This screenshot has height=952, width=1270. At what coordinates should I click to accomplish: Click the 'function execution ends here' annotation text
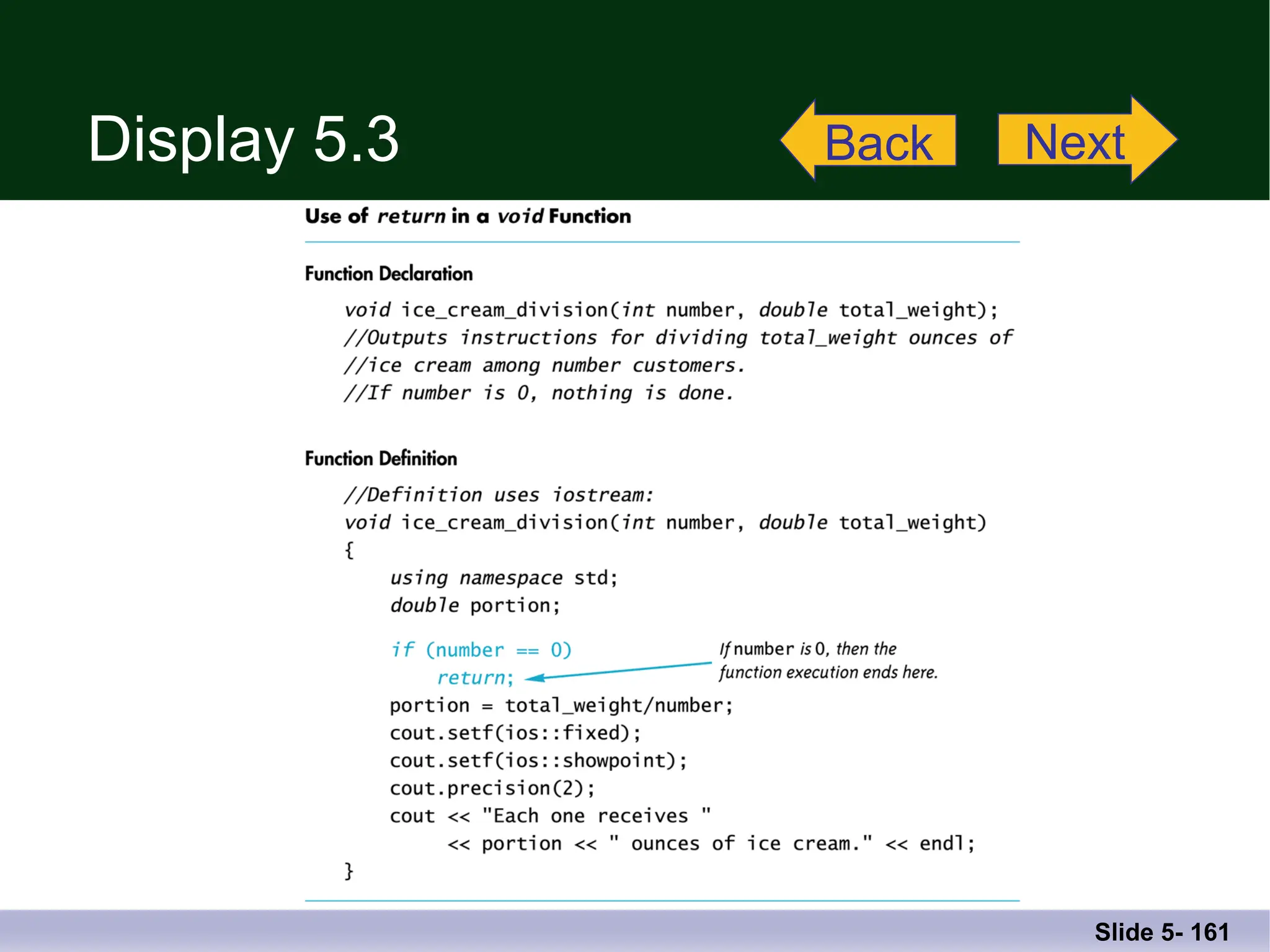828,672
